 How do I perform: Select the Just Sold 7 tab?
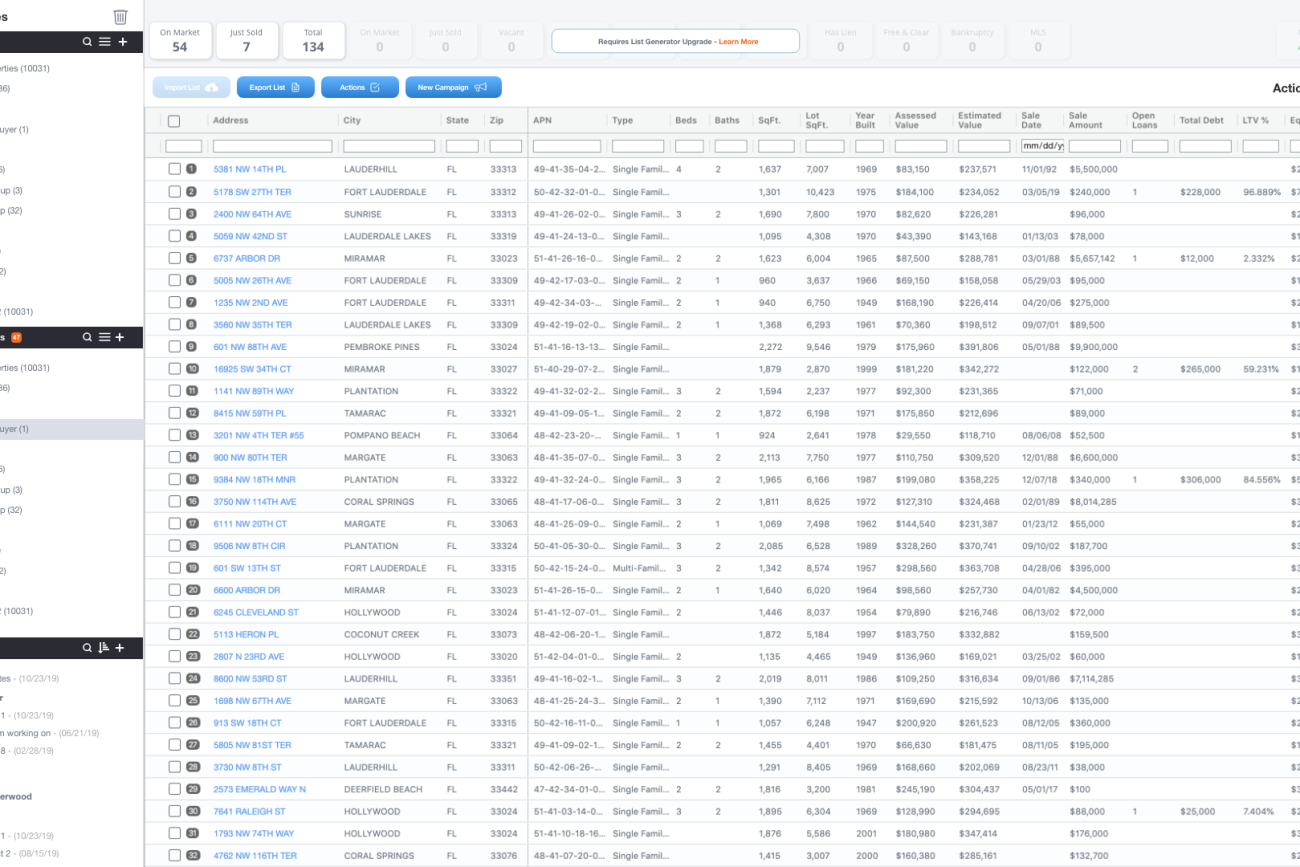246,41
